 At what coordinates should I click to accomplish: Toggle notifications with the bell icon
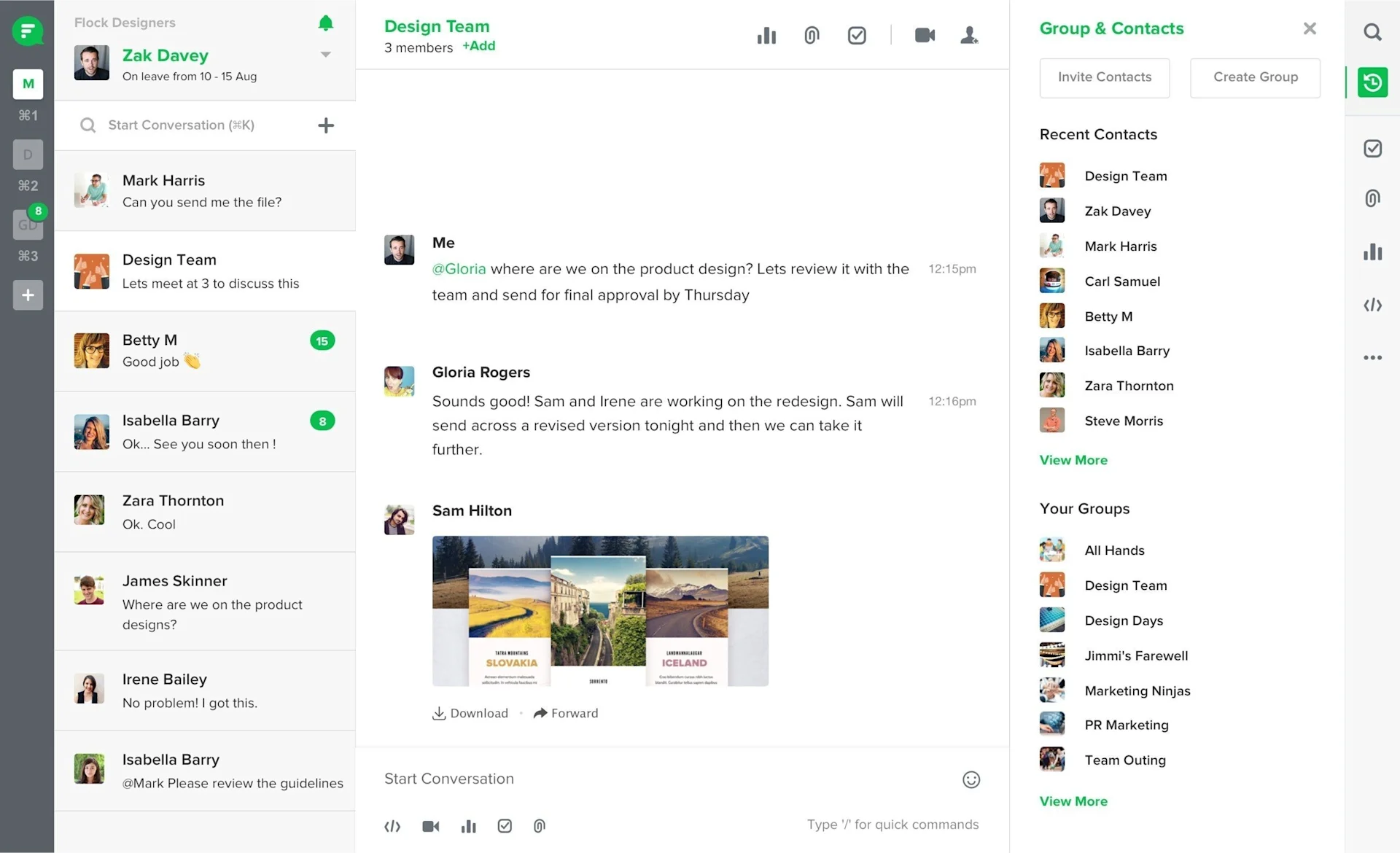(325, 23)
